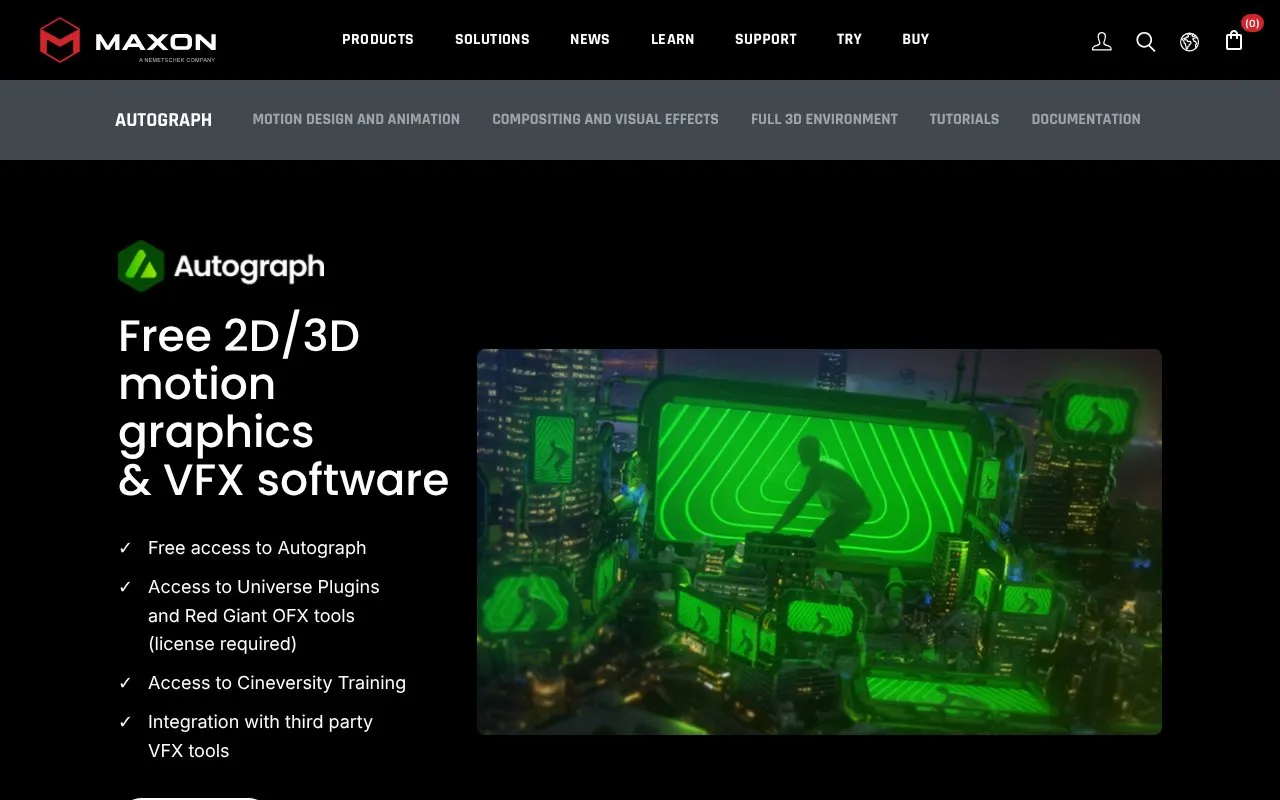1280x800 pixels.
Task: Click the Maxon logo in header
Action: [x=128, y=40]
